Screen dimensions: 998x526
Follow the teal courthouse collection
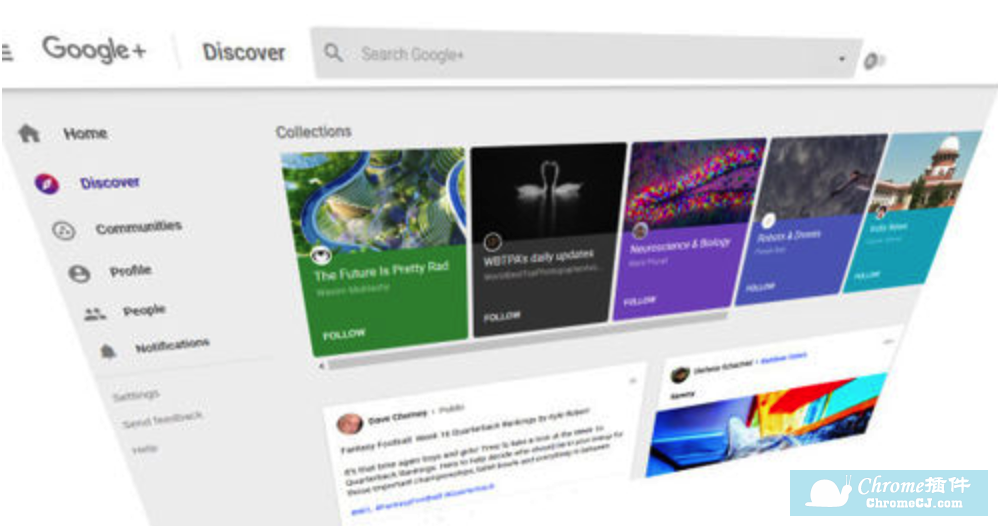point(867,275)
